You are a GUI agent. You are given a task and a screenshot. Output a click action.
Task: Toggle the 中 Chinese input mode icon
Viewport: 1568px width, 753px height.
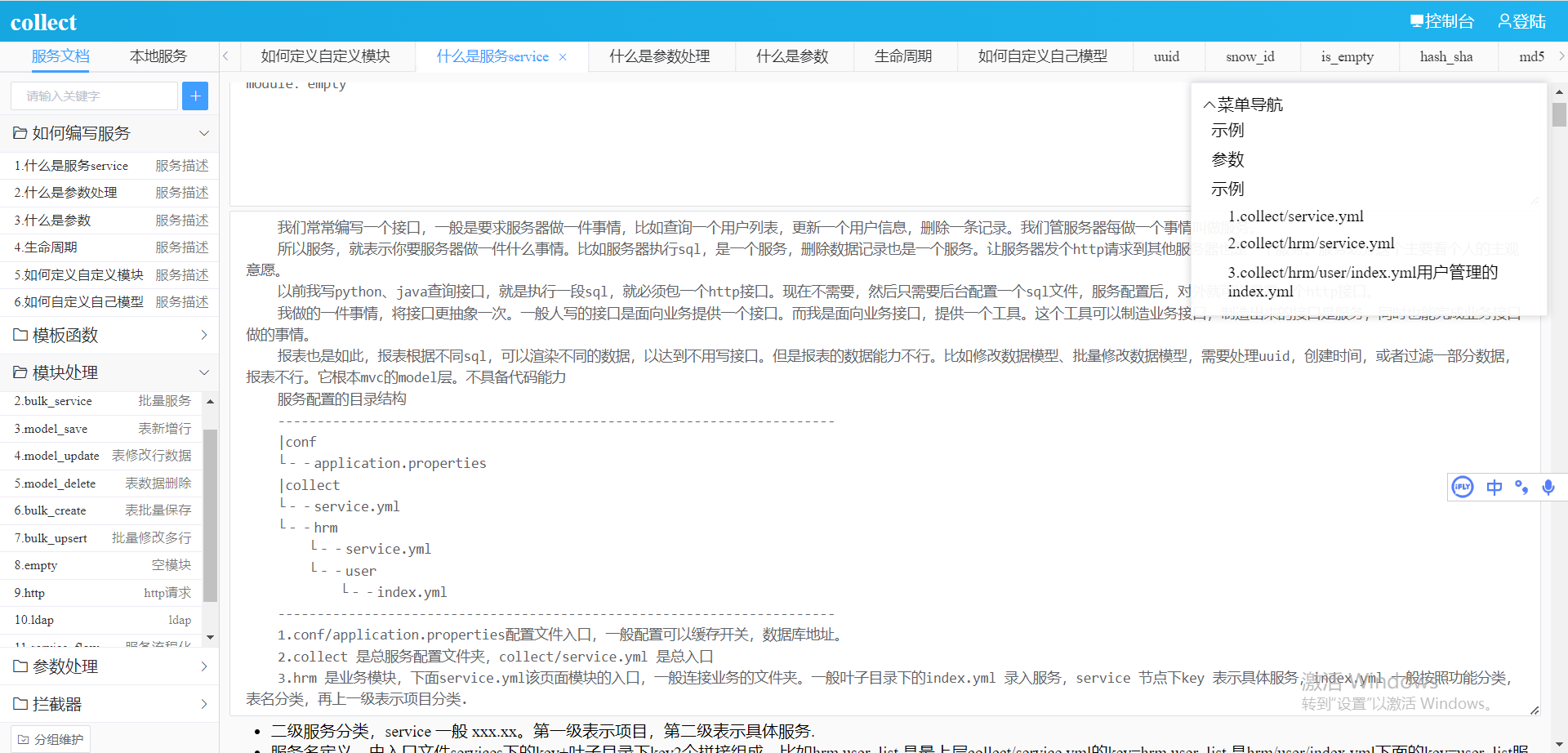coord(1494,488)
